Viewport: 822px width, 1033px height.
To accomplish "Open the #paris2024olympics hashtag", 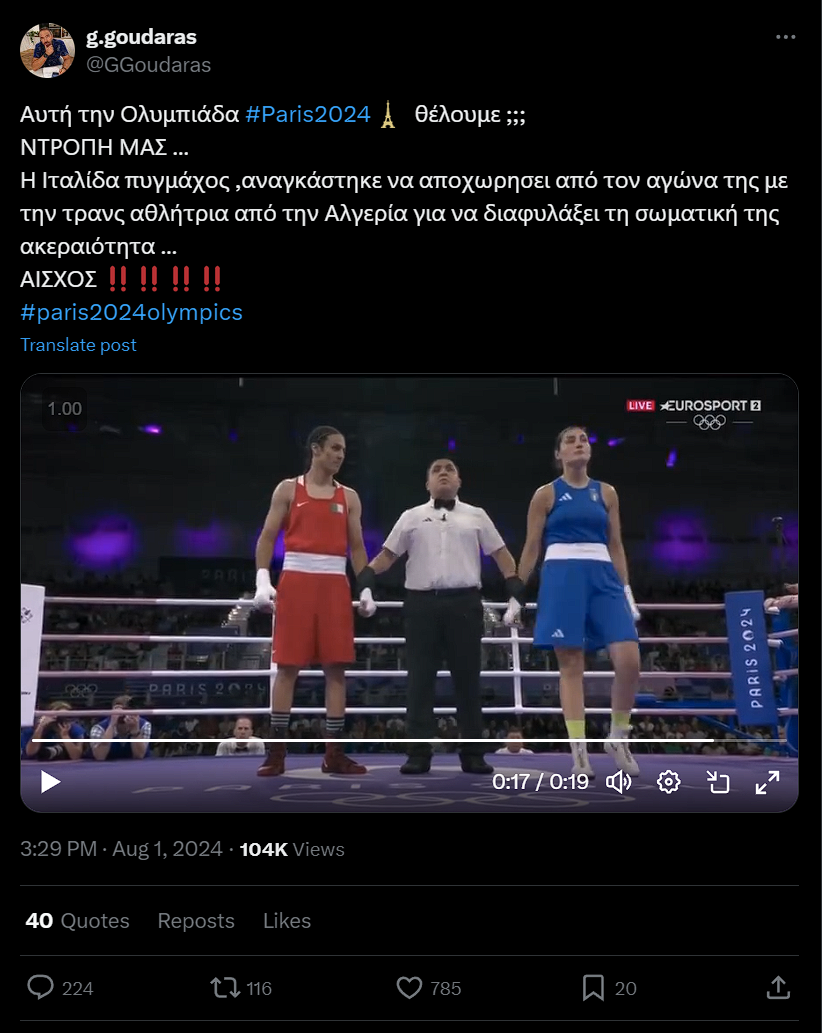I will [132, 312].
